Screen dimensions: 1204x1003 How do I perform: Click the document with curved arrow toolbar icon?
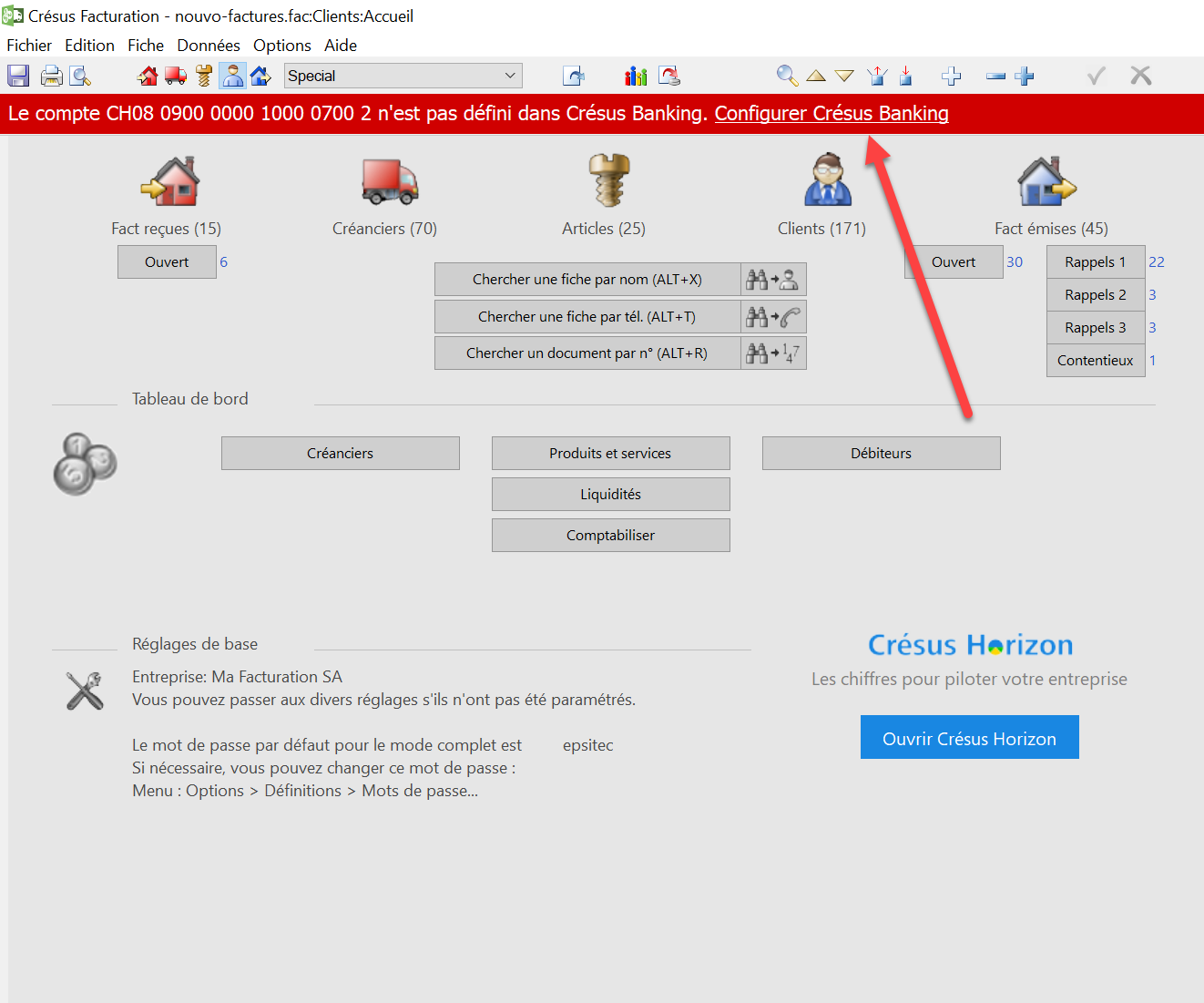tap(574, 76)
